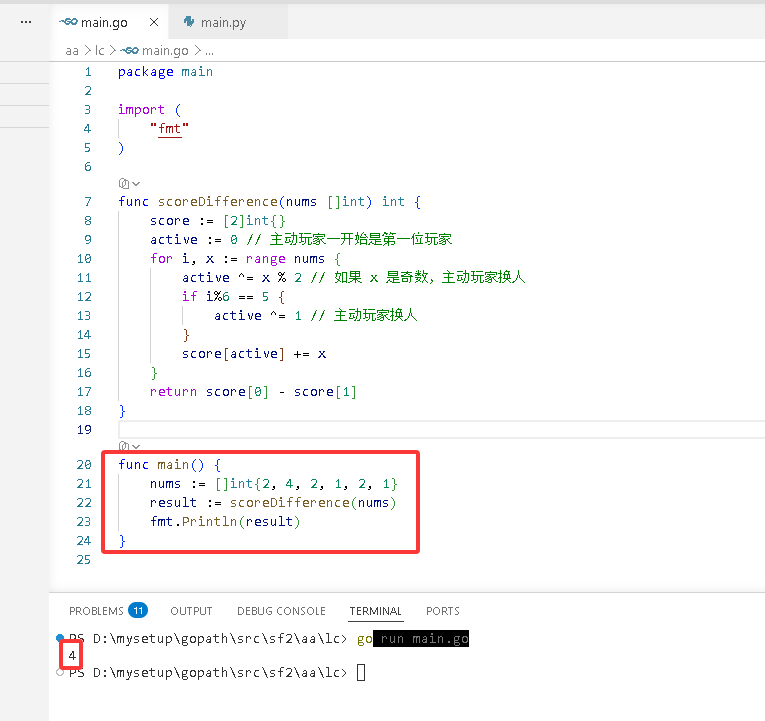Viewport: 765px width, 721px height.
Task: Open the ellipsis more-actions menu
Action: tap(26, 22)
